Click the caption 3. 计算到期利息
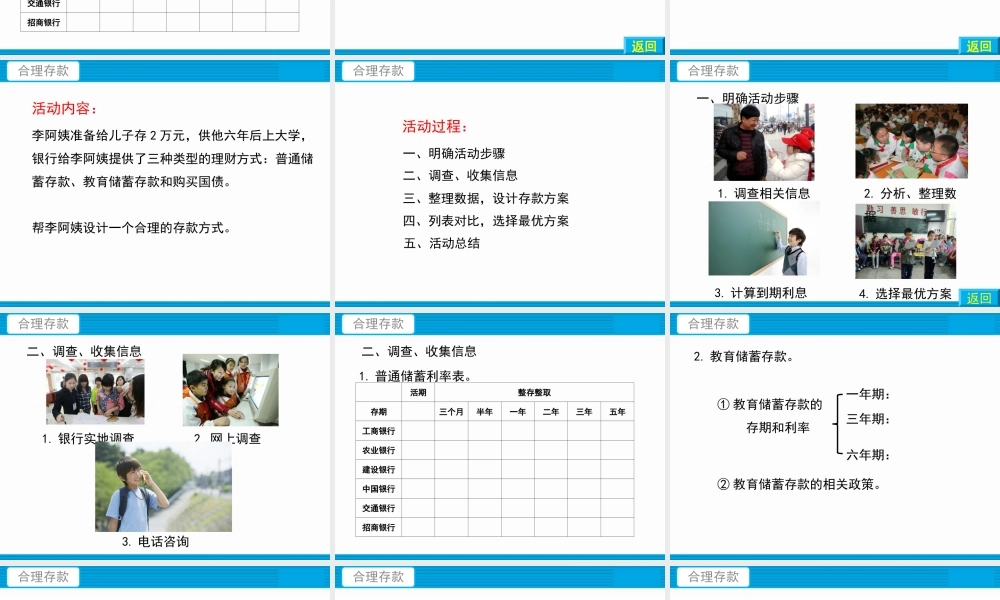This screenshot has width=1000, height=600. pos(760,293)
